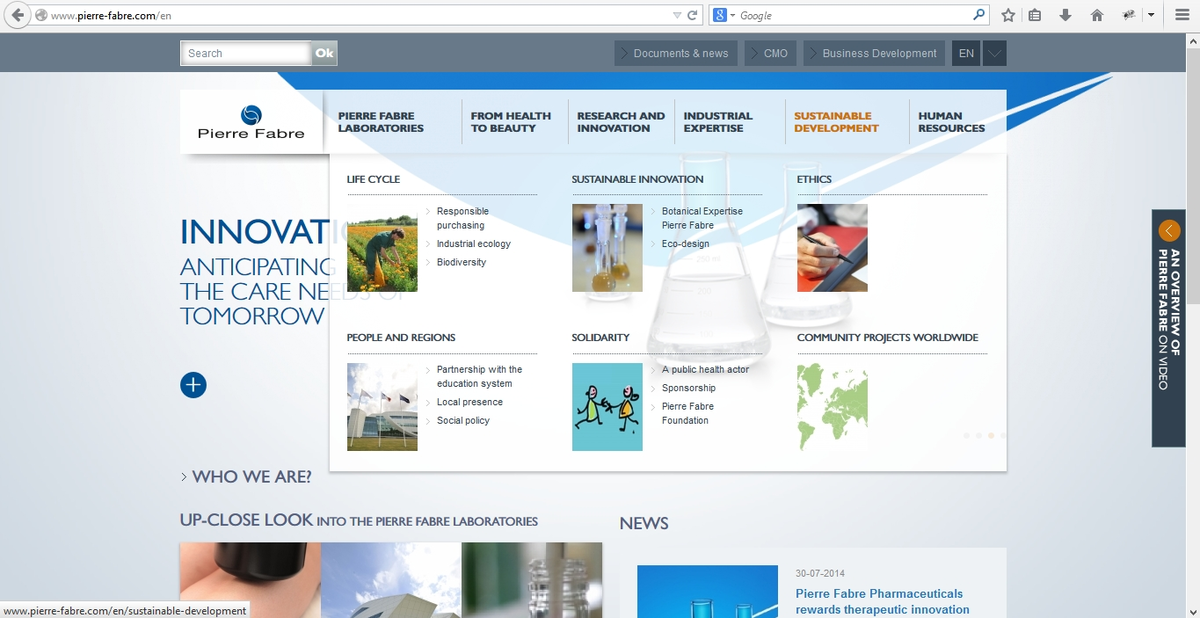Click the Life Cycle flower field thumbnail

coord(382,248)
